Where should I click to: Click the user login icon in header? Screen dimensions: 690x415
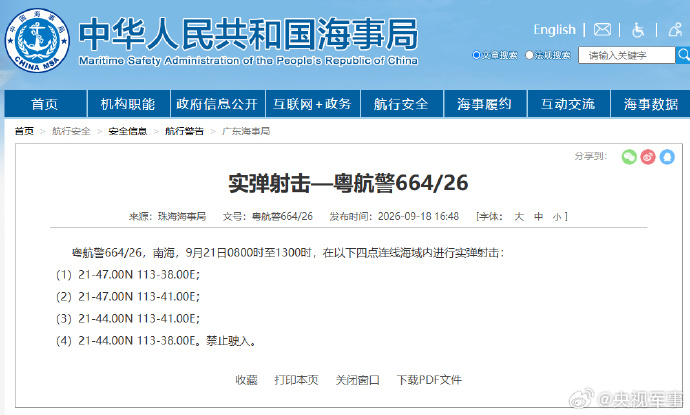675,30
